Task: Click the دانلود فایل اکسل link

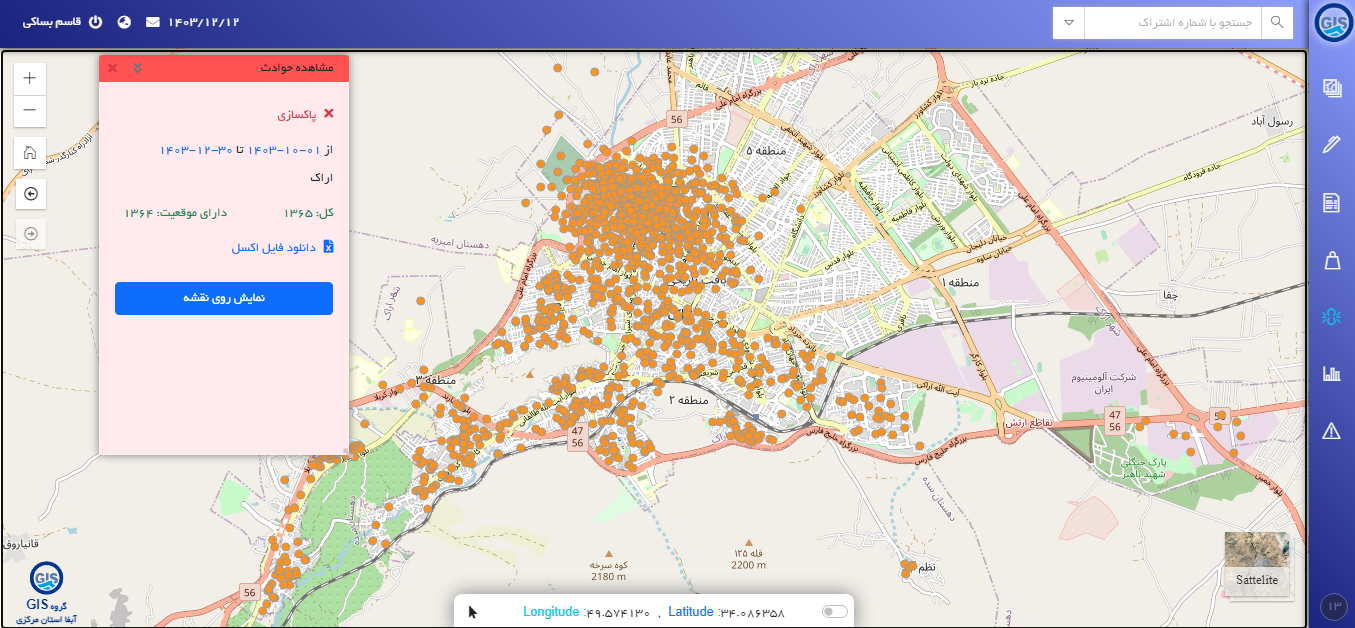Action: coord(274,247)
